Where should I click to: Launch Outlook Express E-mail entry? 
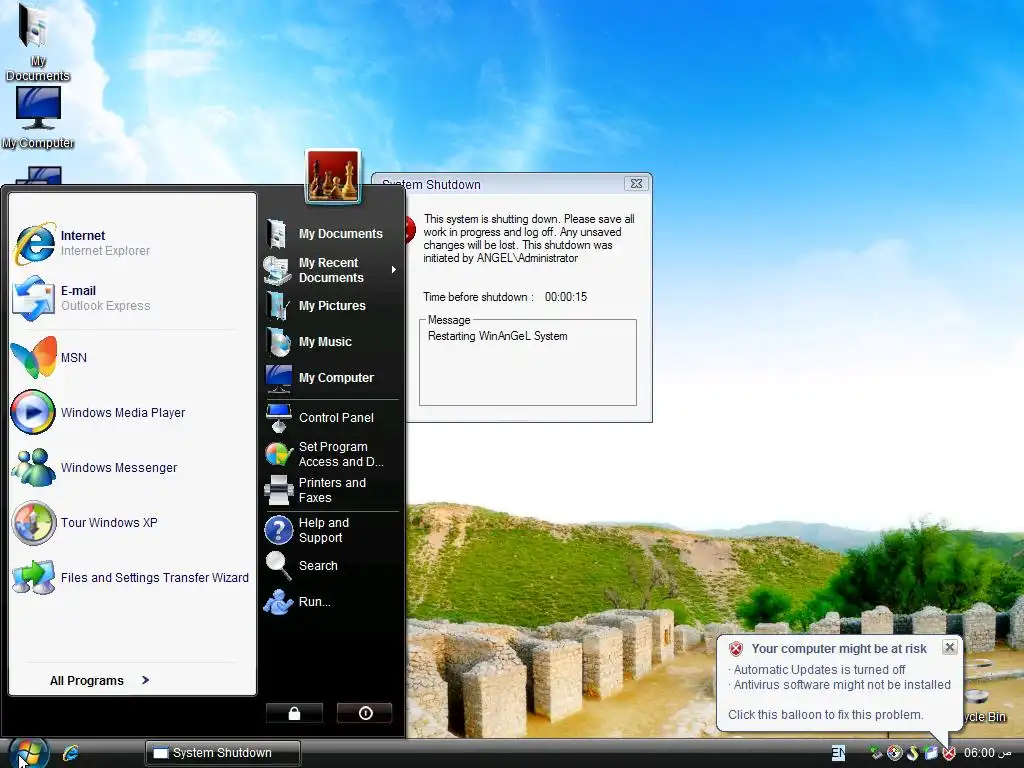click(133, 298)
